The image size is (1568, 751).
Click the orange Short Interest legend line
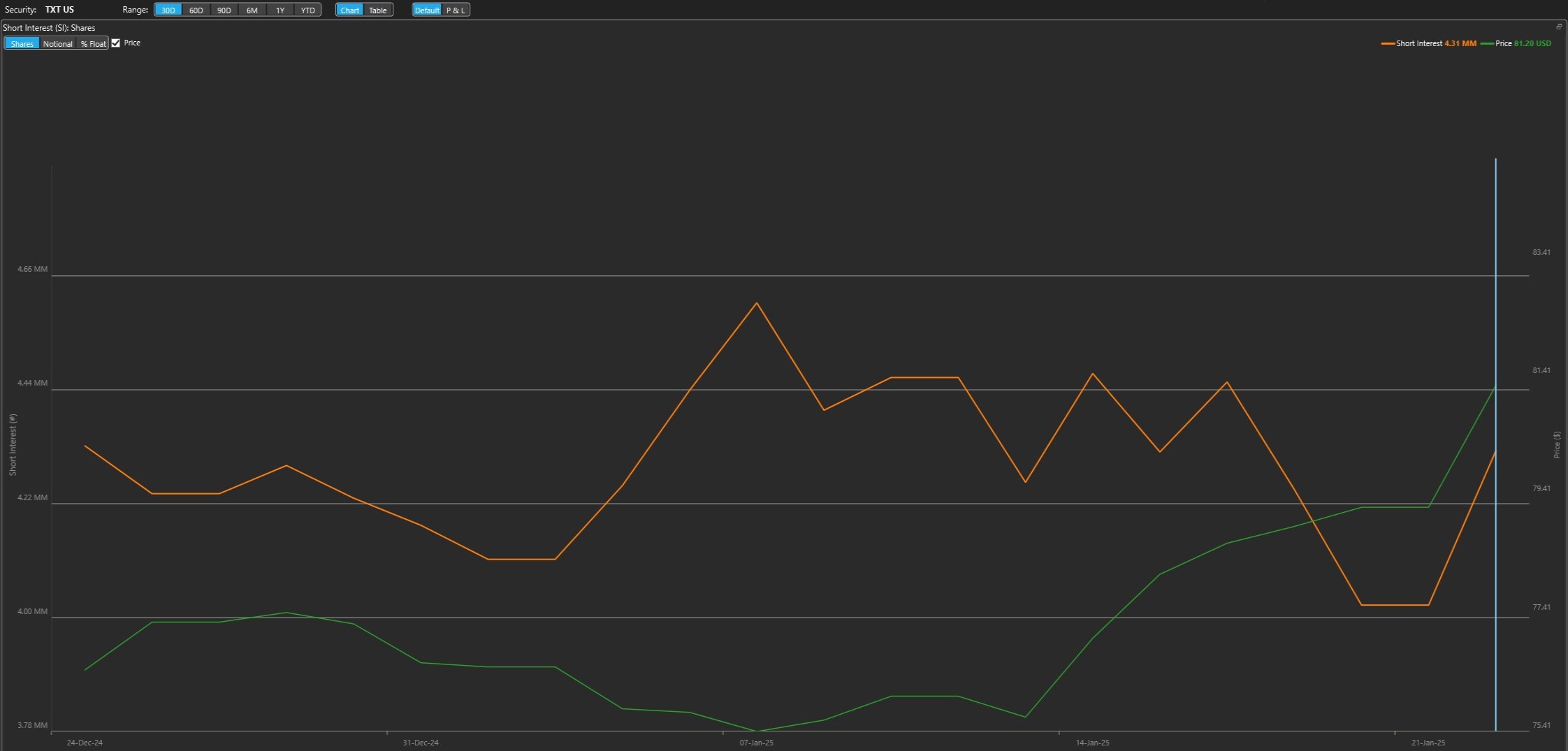(1388, 43)
